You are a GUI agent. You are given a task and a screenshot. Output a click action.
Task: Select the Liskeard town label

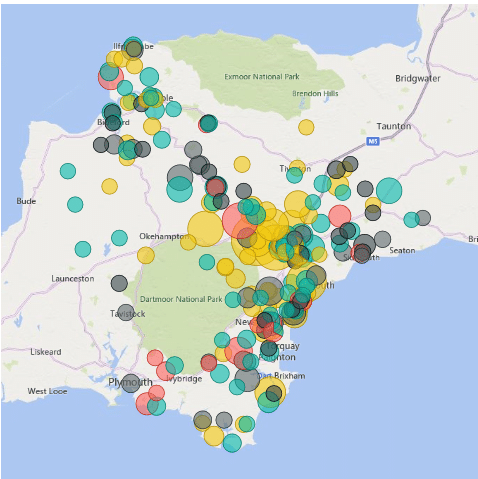46,352
